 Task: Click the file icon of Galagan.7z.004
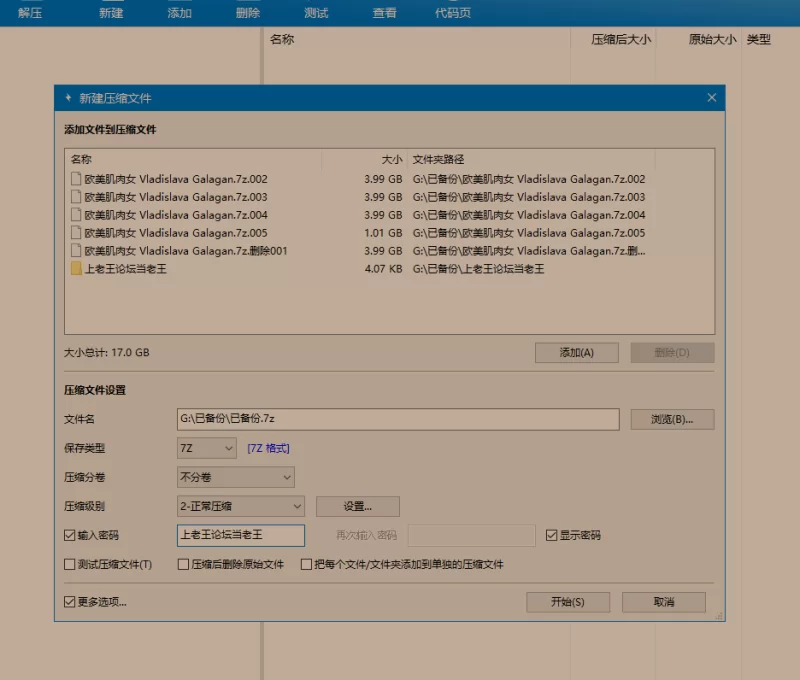[x=76, y=215]
